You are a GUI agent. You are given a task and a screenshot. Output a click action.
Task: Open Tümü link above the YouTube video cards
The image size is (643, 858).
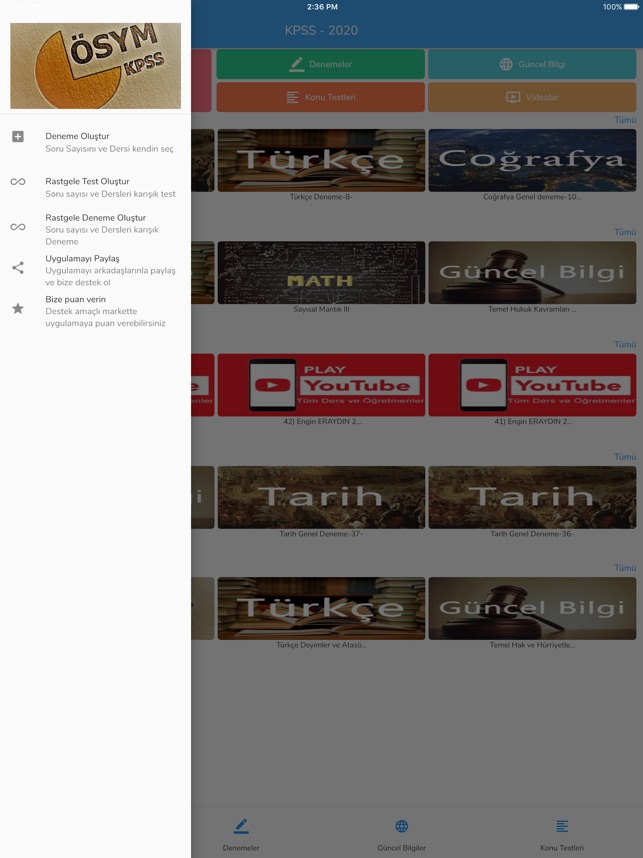625,344
